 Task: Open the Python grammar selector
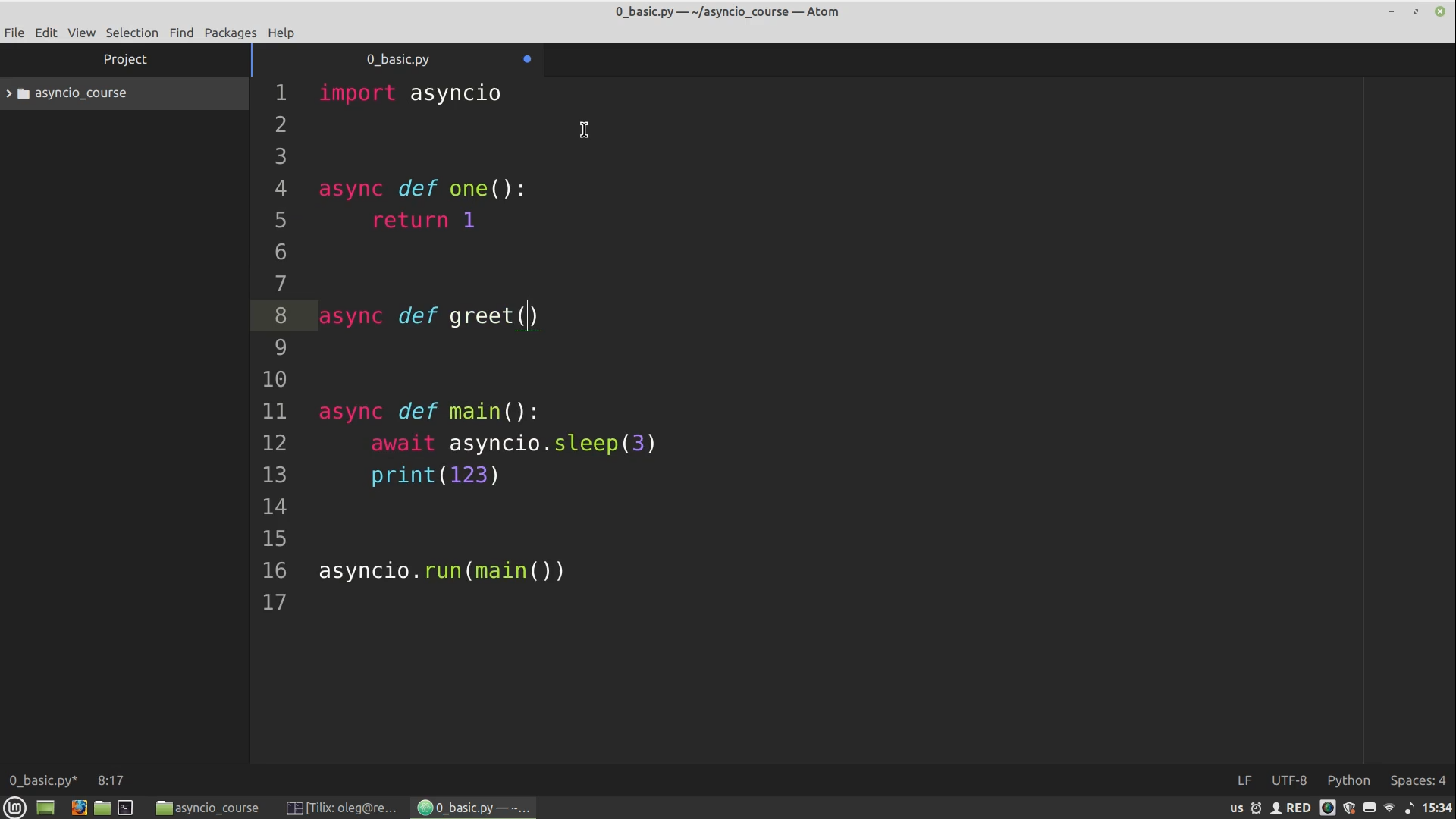click(1348, 780)
